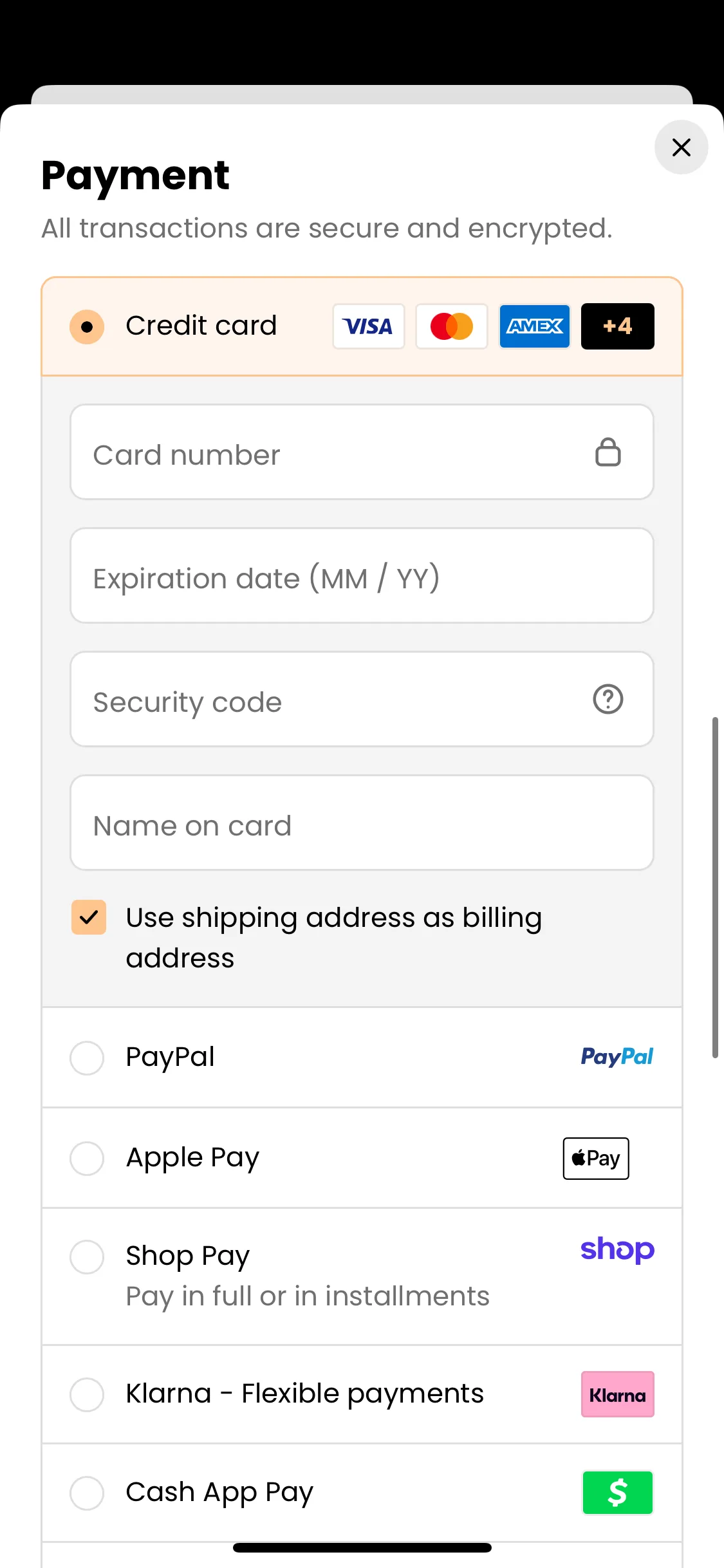Screen dimensions: 724x1568
Task: Untick Use shipping address as billing address
Action: pyautogui.click(x=89, y=917)
